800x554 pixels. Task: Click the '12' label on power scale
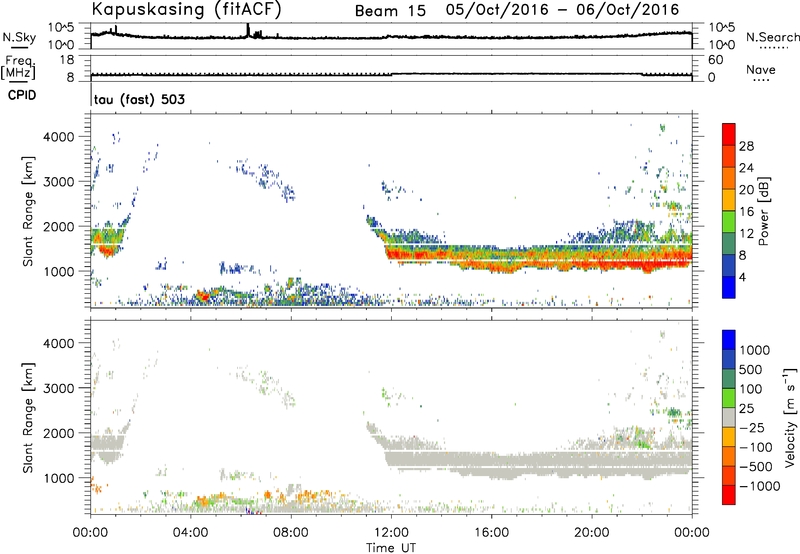pos(746,234)
